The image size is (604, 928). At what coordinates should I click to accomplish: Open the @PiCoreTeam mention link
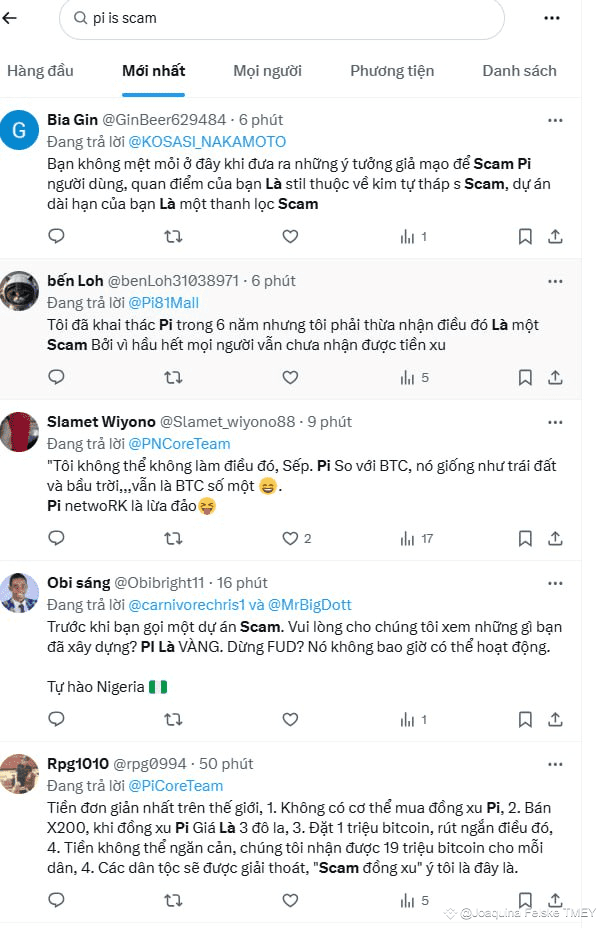tap(176, 786)
